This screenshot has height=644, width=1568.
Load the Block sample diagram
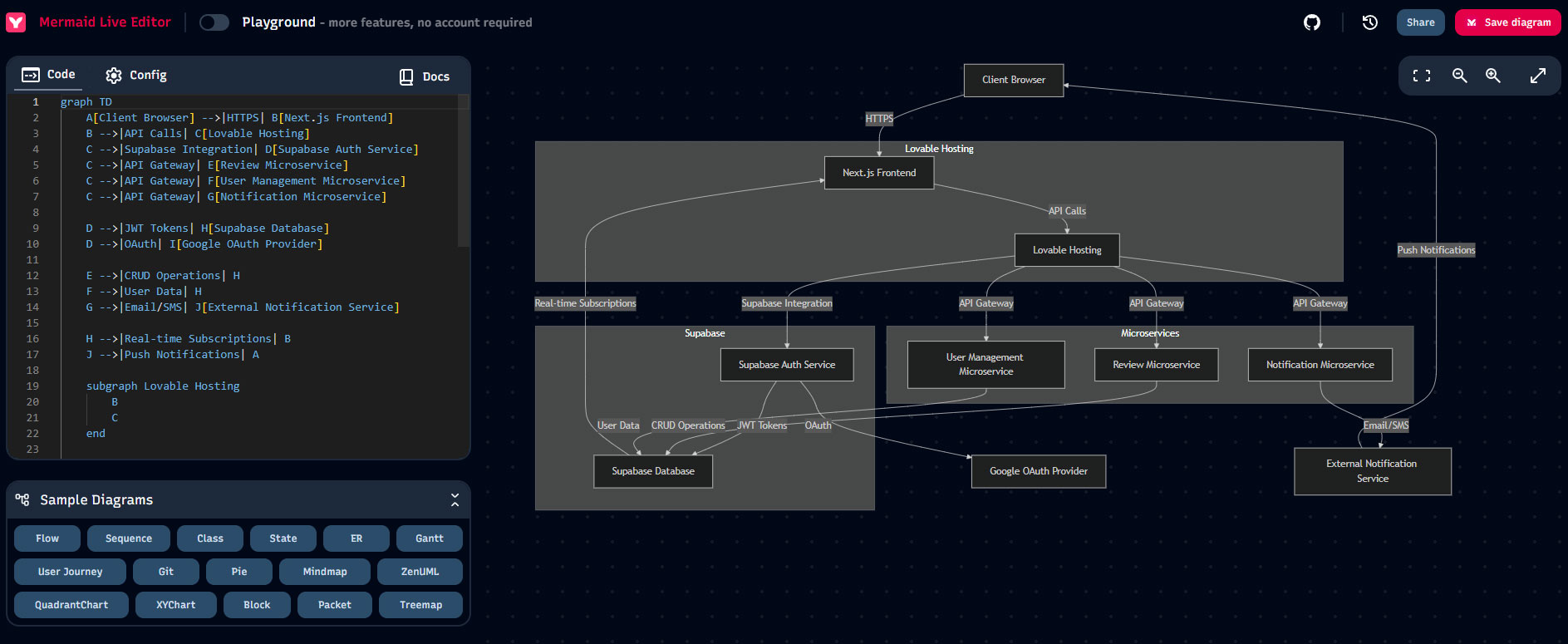[257, 605]
